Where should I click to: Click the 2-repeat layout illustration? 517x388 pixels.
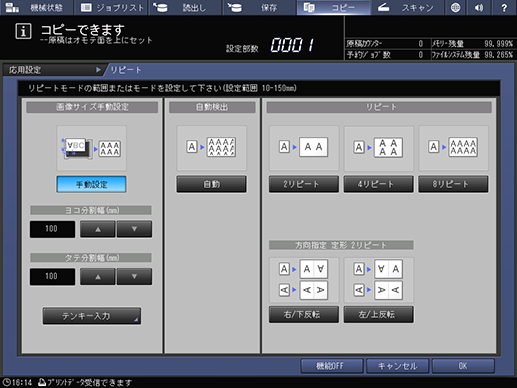[304, 148]
